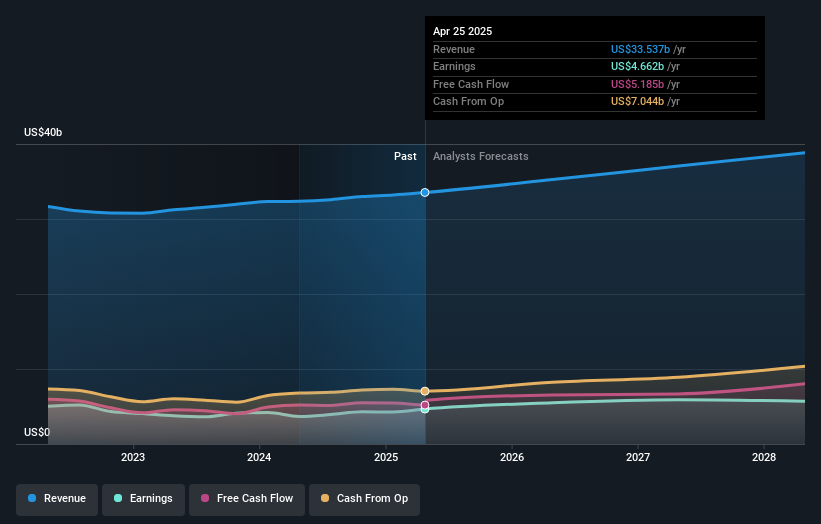Viewport: 821px width, 524px height.
Task: Toggle the Earnings series legend button
Action: point(143,499)
